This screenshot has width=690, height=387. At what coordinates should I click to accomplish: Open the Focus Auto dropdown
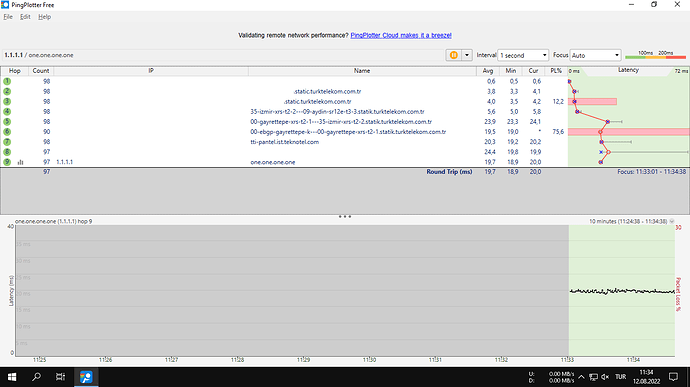(595, 55)
